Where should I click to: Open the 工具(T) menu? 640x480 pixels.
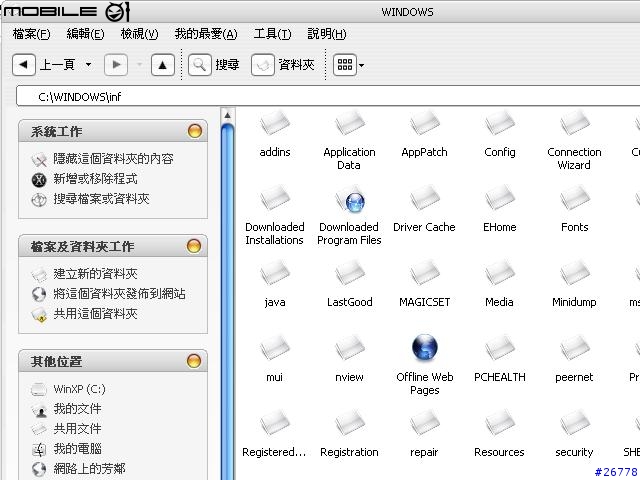[272, 34]
